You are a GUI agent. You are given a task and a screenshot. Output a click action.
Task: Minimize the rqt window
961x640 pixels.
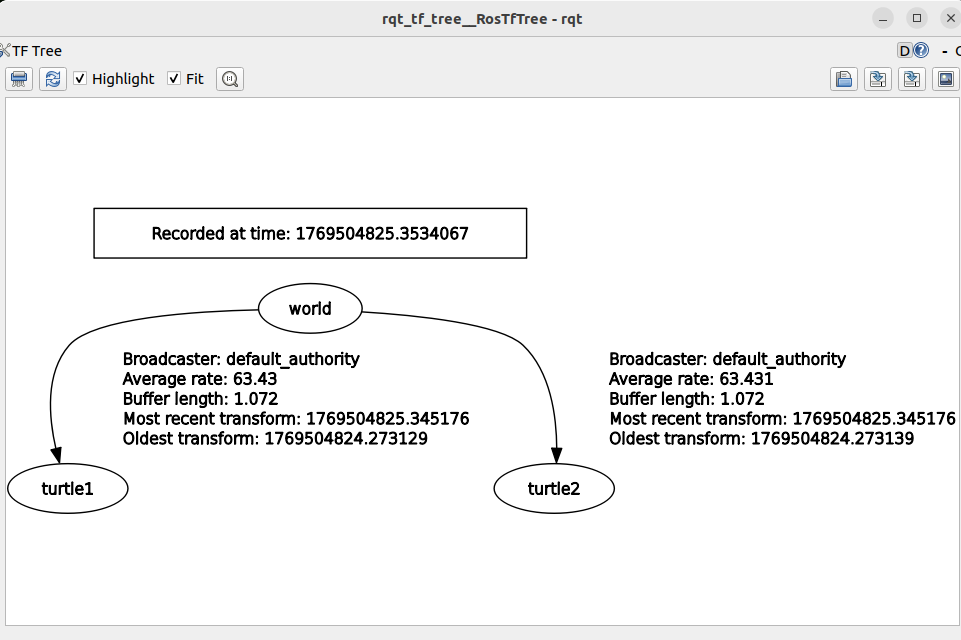883,18
